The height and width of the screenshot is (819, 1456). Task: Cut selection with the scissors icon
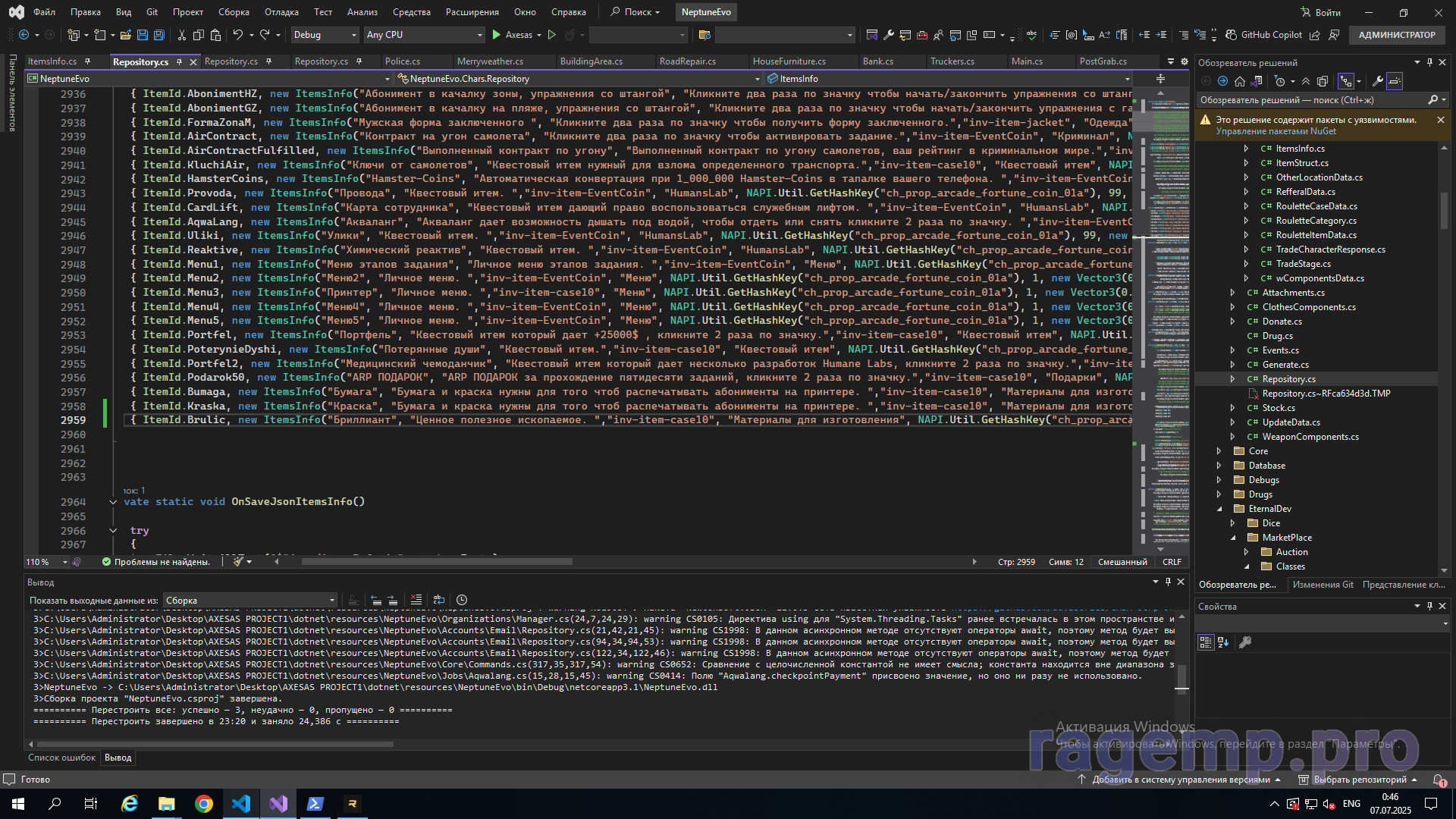(182, 35)
